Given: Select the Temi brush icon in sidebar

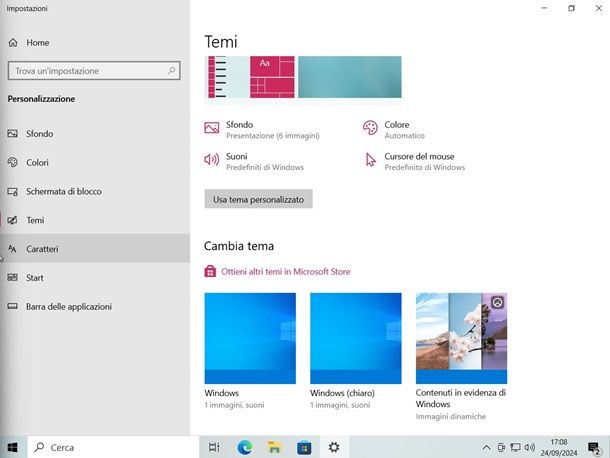Looking at the screenshot, I should coord(12,220).
